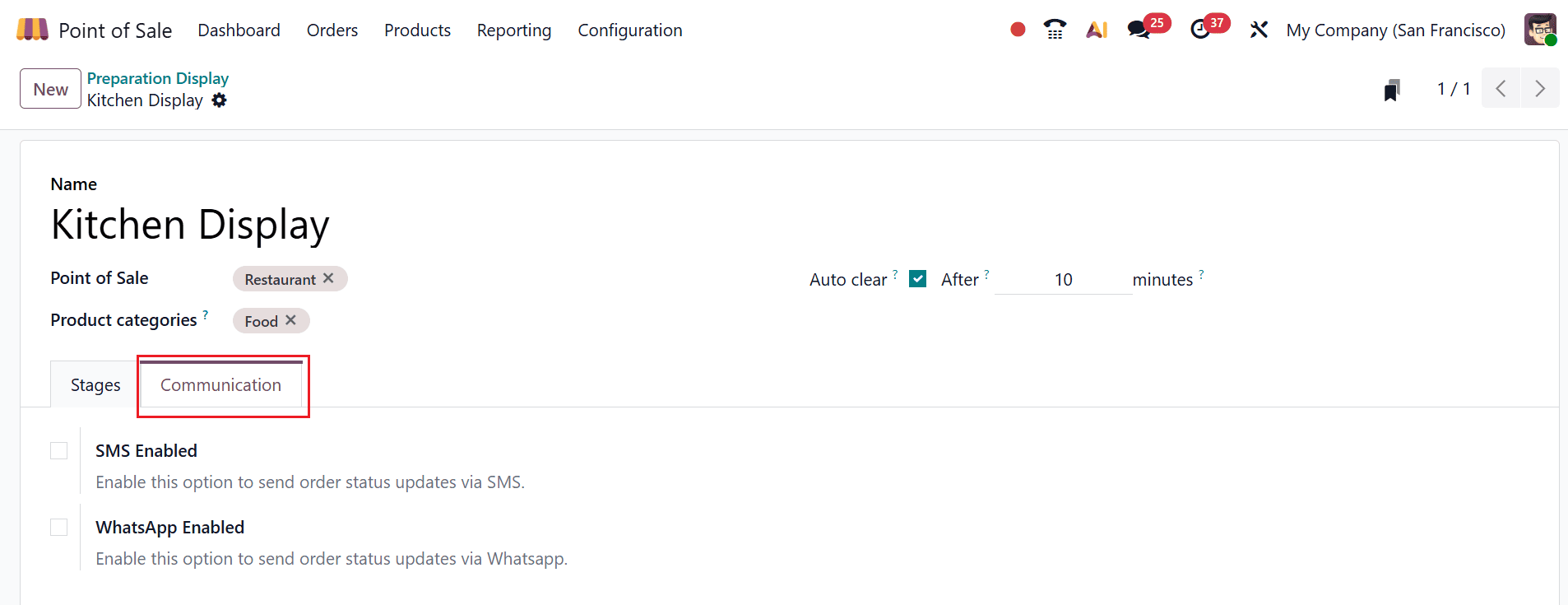This screenshot has height=605, width=1568.
Task: Open activities clock with 37 badge
Action: point(1208,28)
